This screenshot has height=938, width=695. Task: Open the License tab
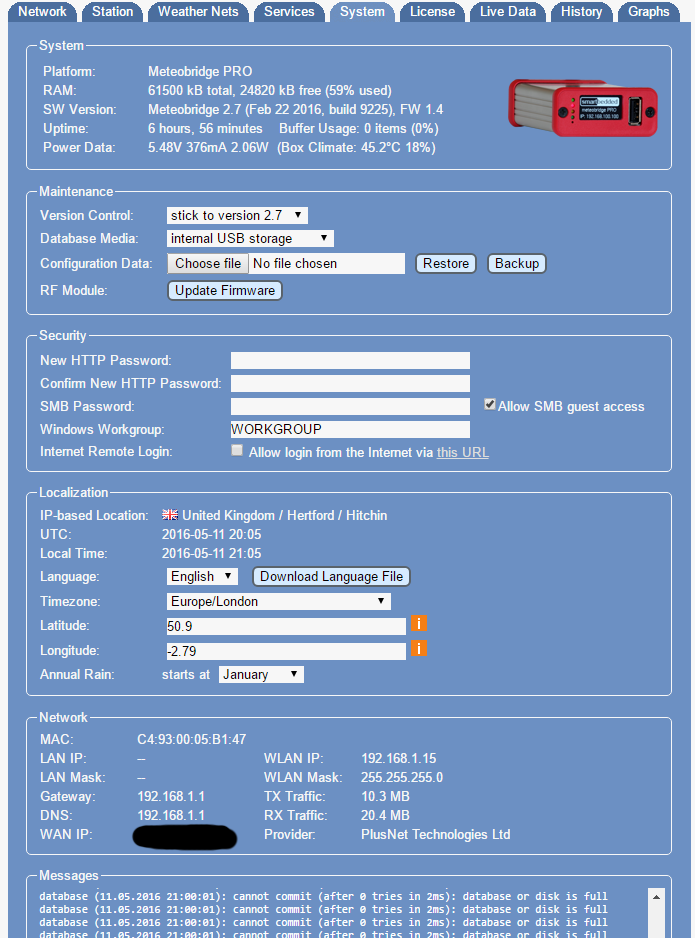click(x=432, y=12)
